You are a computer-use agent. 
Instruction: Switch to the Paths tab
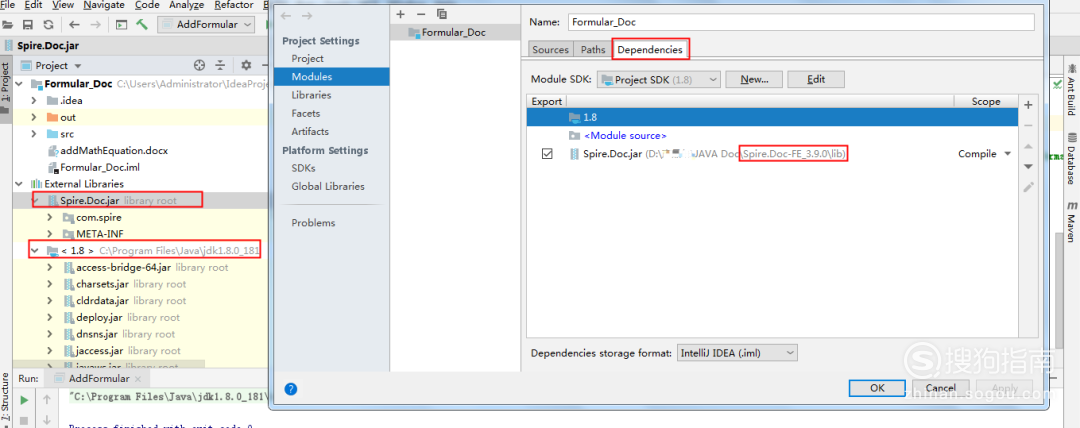pyautogui.click(x=592, y=50)
